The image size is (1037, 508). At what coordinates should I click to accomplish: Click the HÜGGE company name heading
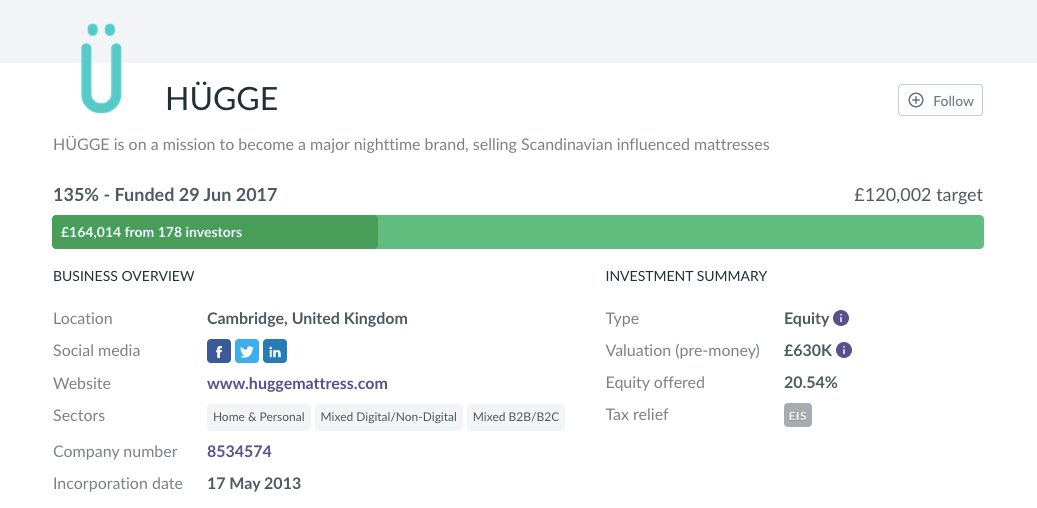[x=221, y=98]
